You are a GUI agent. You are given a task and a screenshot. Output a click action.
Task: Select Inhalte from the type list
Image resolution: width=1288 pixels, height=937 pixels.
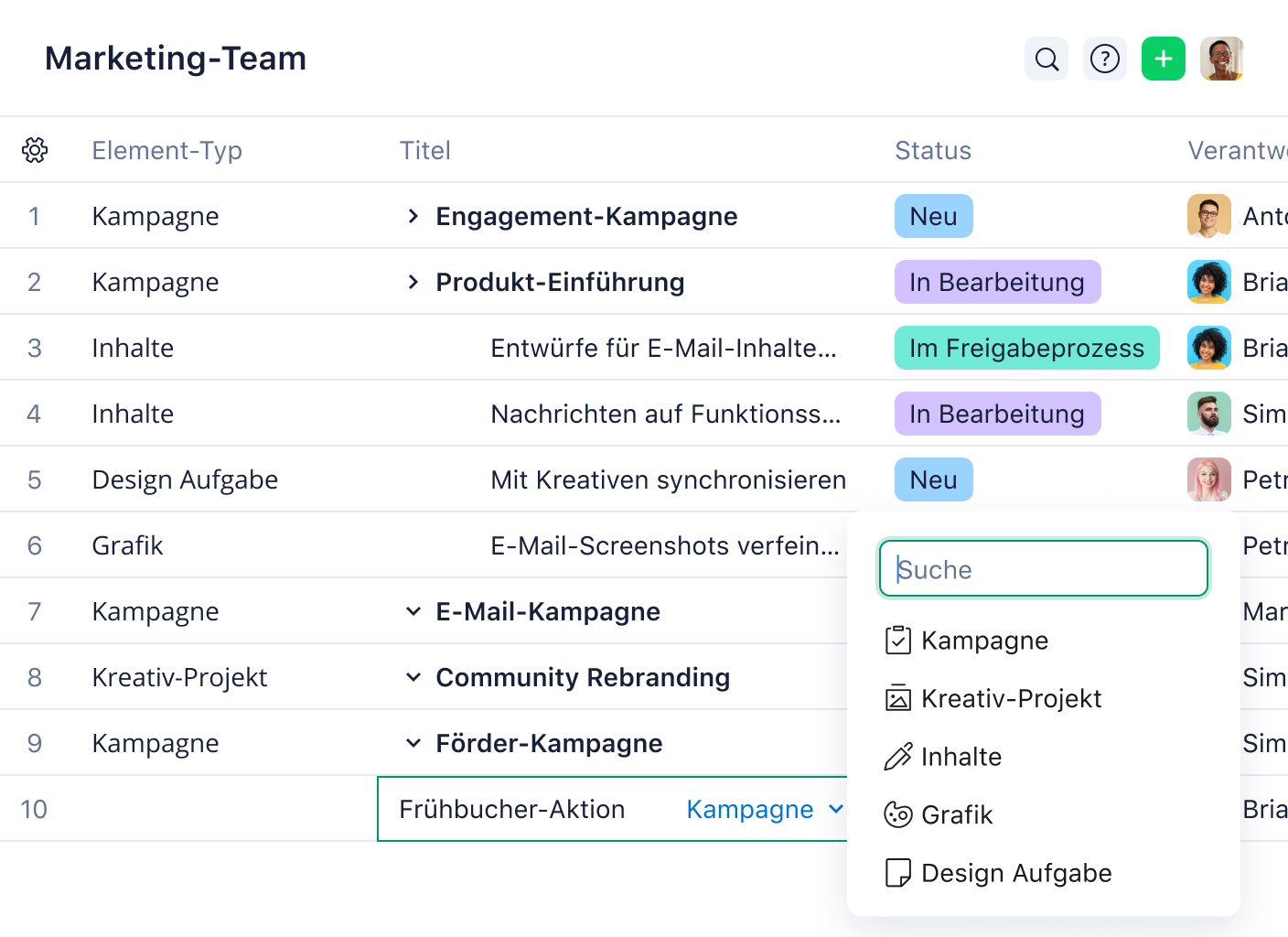[961, 757]
